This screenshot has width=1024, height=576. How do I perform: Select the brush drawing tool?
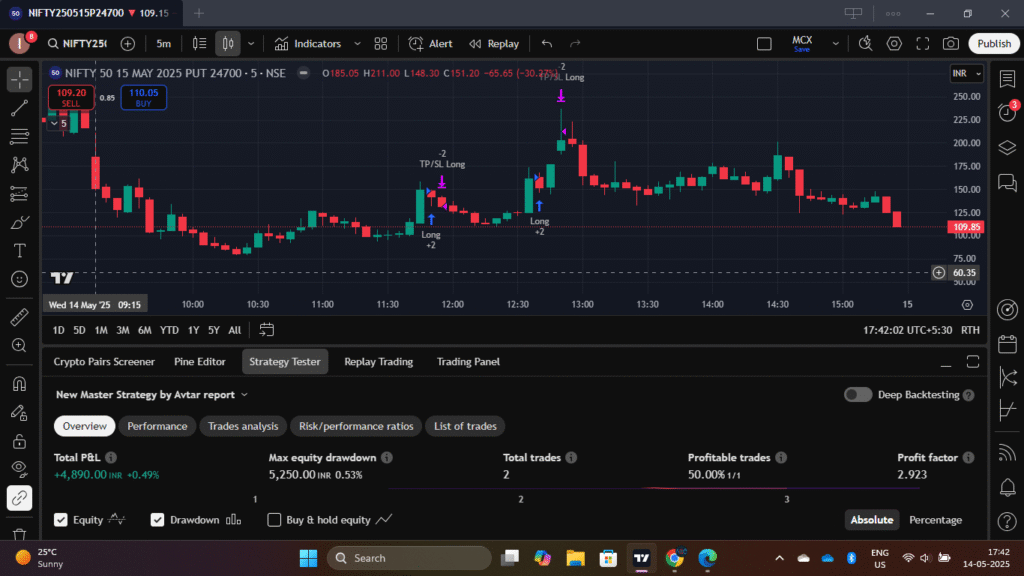tap(20, 223)
